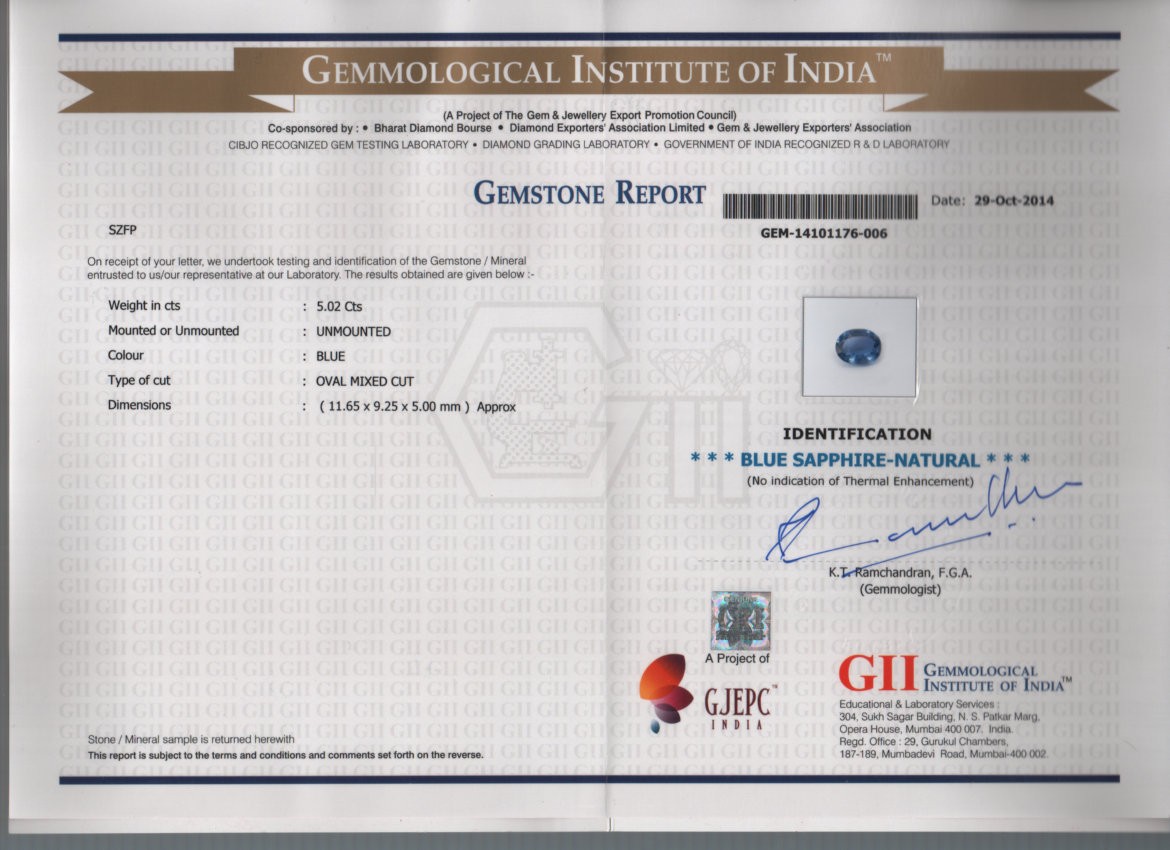Screen dimensions: 1170x850
Task: Select the value 5.02 Cts
Action: 339,307
